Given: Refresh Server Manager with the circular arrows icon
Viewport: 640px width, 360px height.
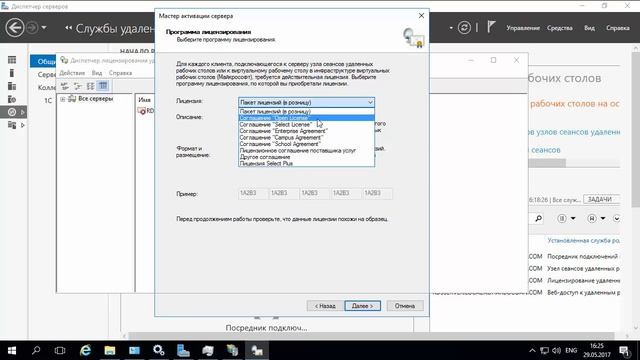Looking at the screenshot, I should pyautogui.click(x=464, y=28).
